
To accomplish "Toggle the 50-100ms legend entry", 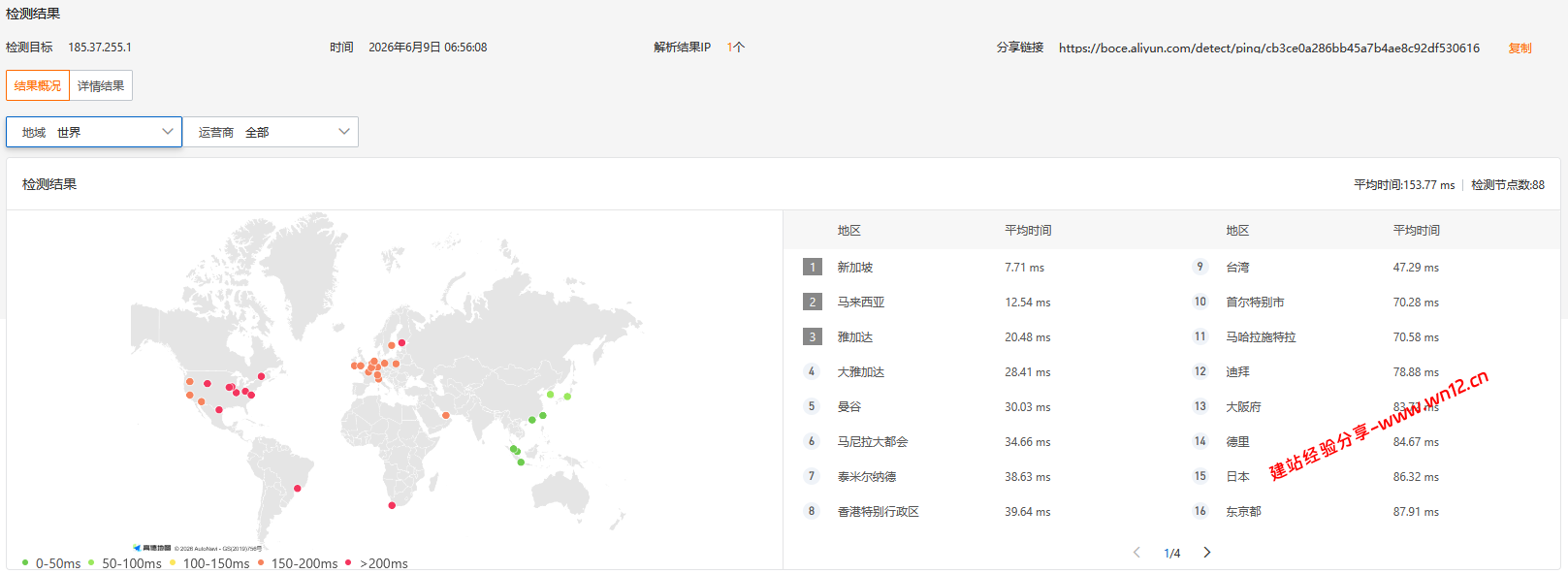I will point(125,563).
